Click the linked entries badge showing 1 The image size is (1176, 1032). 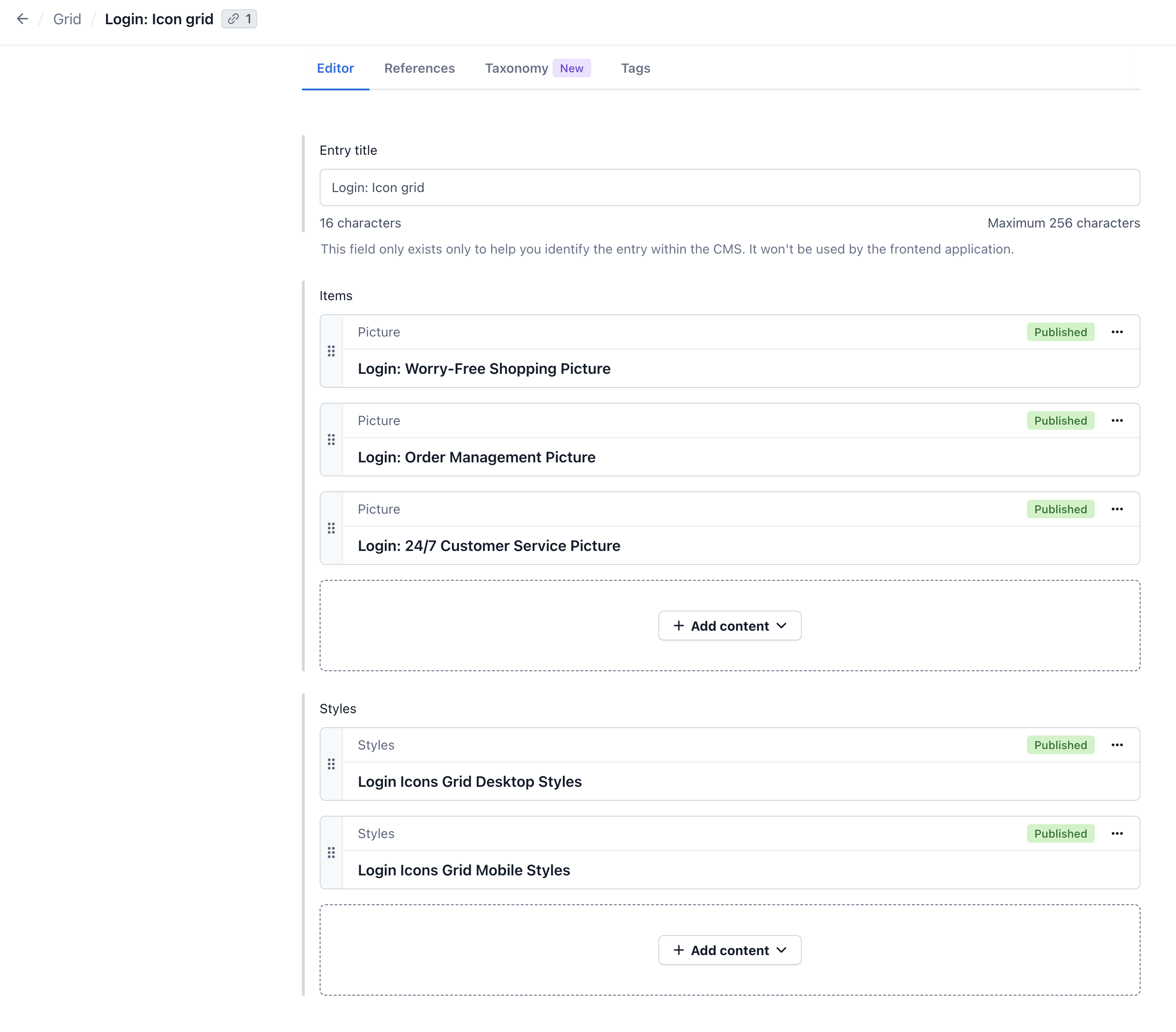(x=239, y=19)
